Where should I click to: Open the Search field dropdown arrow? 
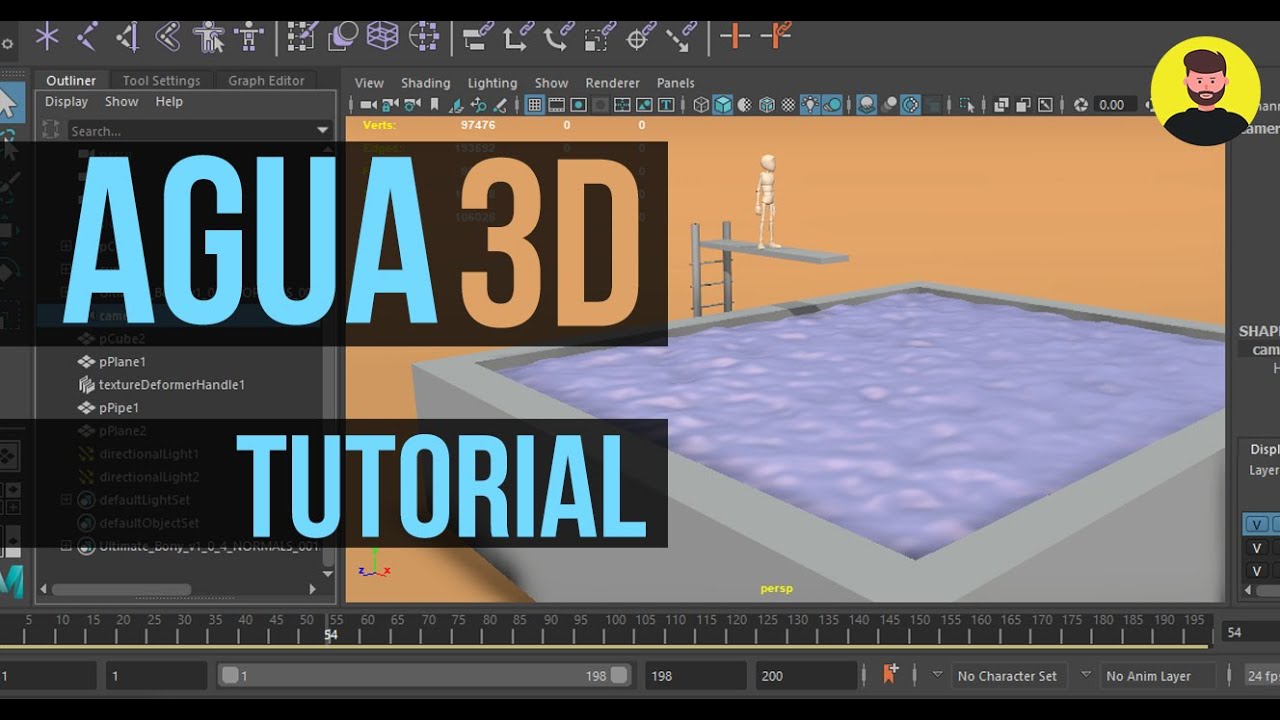pos(322,131)
